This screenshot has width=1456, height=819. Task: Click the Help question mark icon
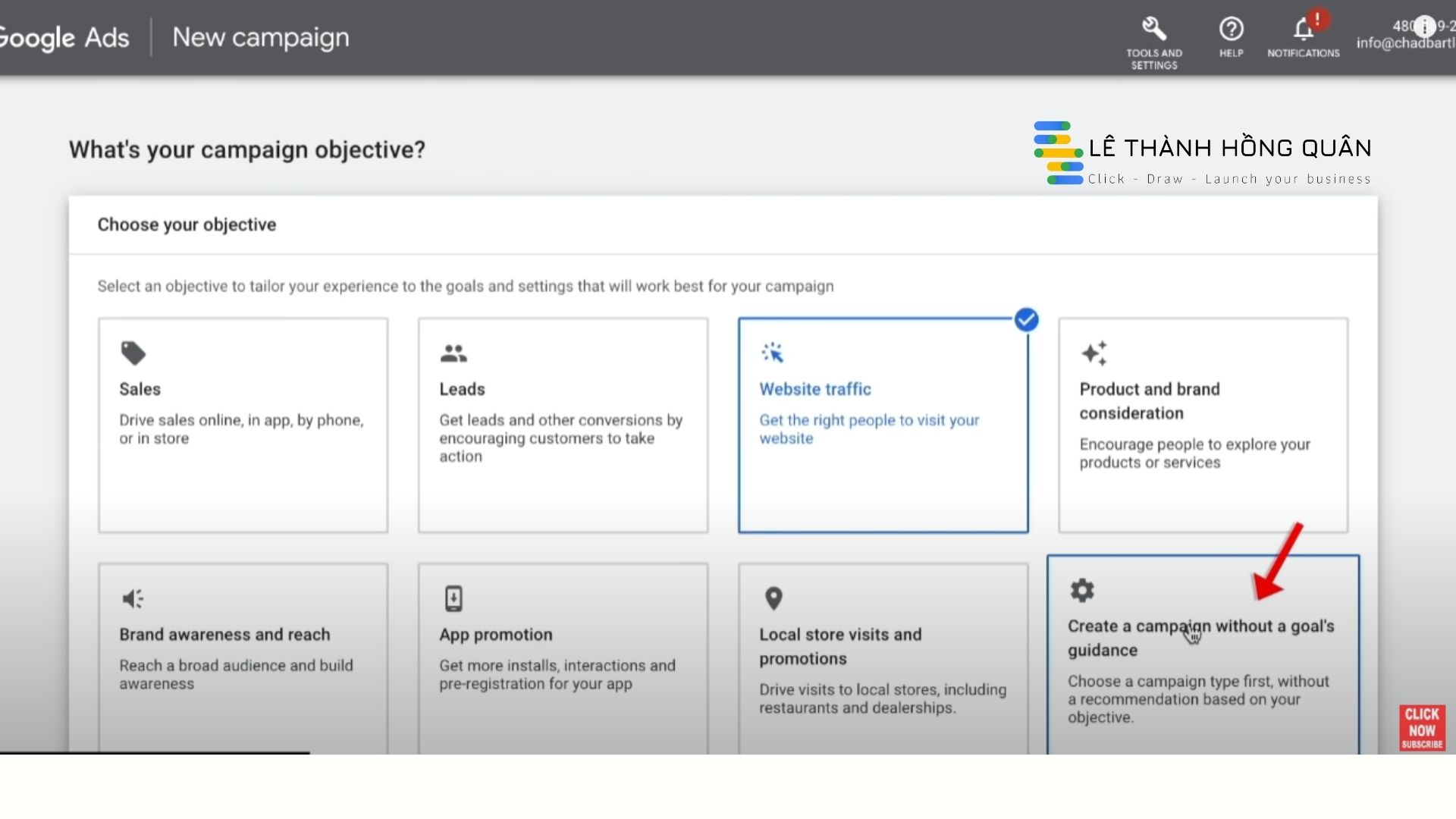point(1231,30)
